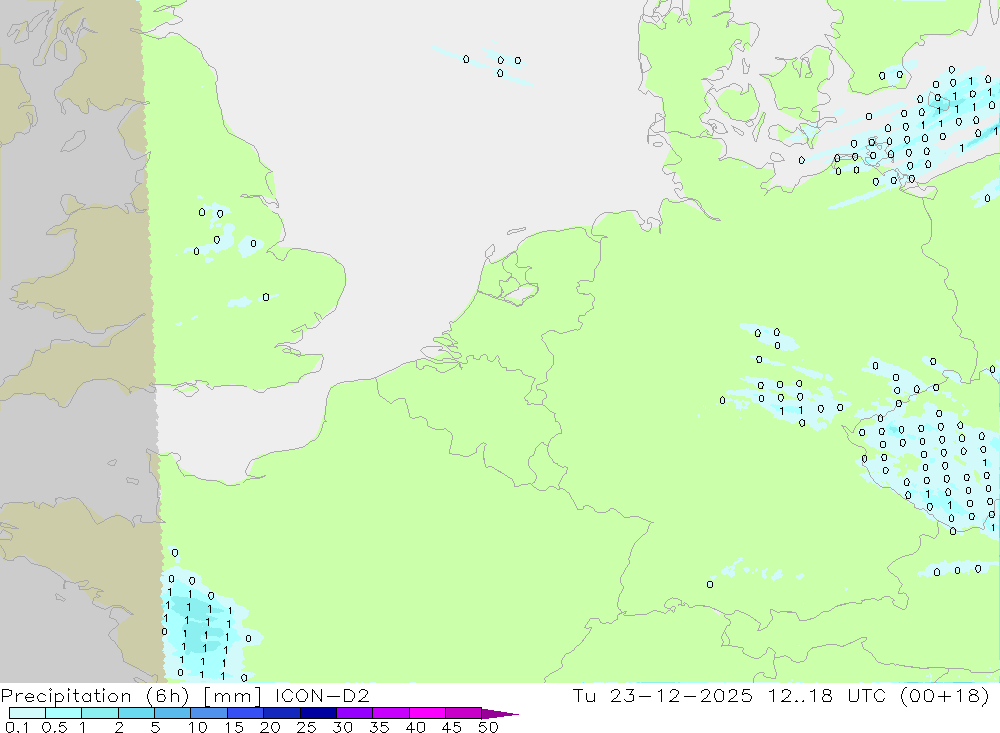Pick the dark navy 25–30 mm legend swatch
The height and width of the screenshot is (733, 1000).
317,714
